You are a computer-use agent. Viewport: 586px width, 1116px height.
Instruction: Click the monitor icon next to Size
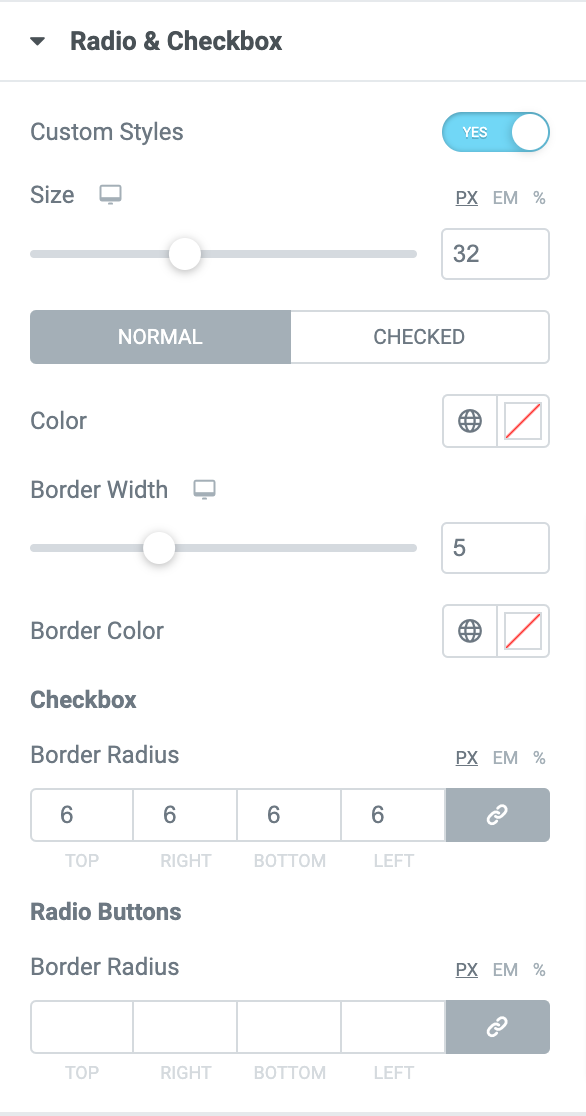pyautogui.click(x=111, y=196)
